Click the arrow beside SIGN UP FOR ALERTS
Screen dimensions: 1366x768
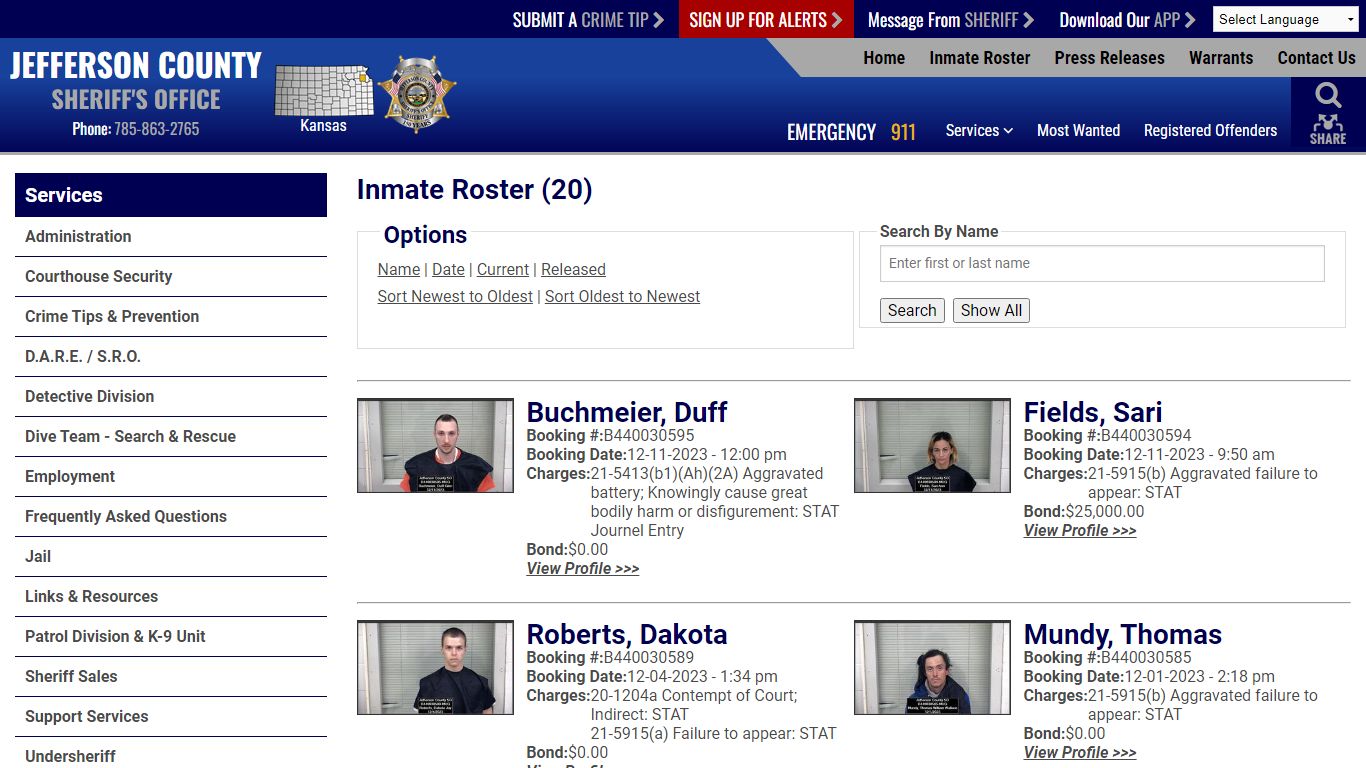click(x=838, y=19)
